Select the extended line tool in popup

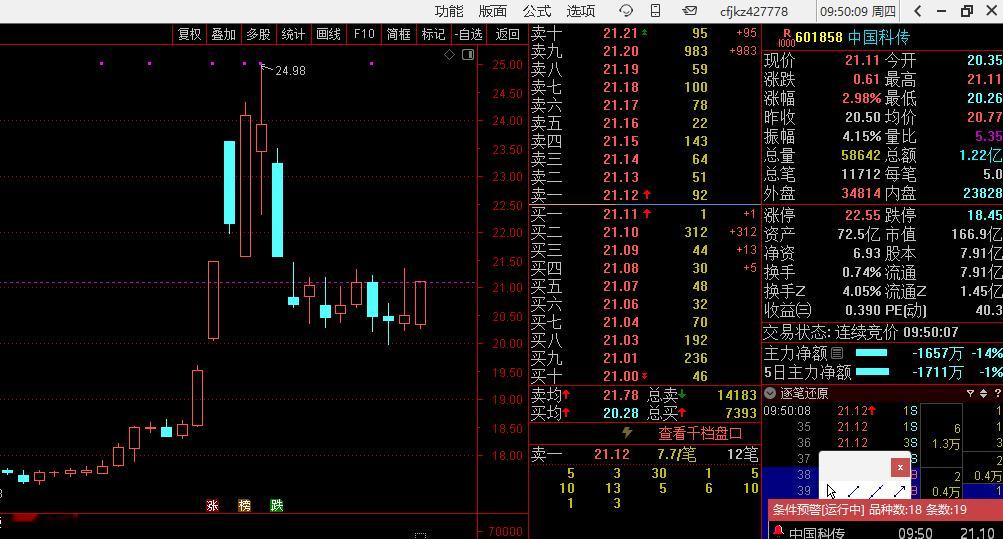[x=876, y=491]
